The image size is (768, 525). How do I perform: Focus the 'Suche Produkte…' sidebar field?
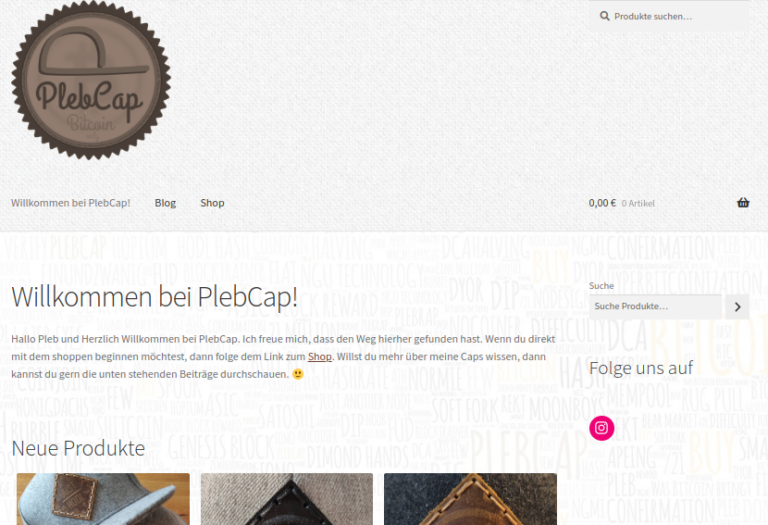(655, 307)
